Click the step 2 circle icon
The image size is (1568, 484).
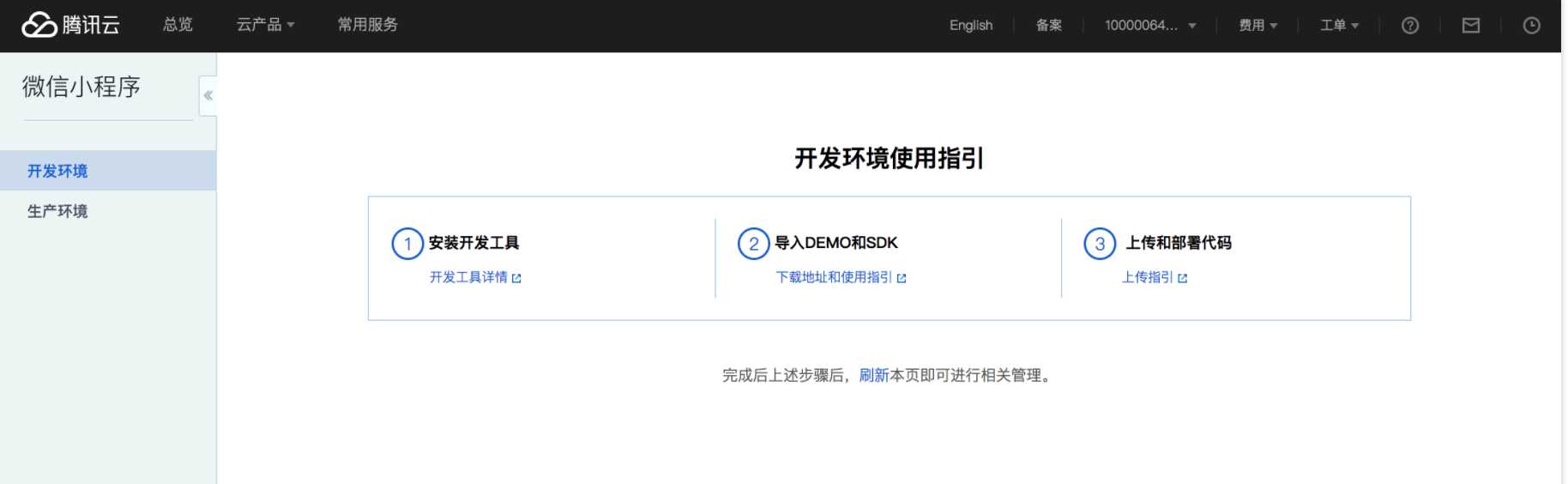[753, 244]
